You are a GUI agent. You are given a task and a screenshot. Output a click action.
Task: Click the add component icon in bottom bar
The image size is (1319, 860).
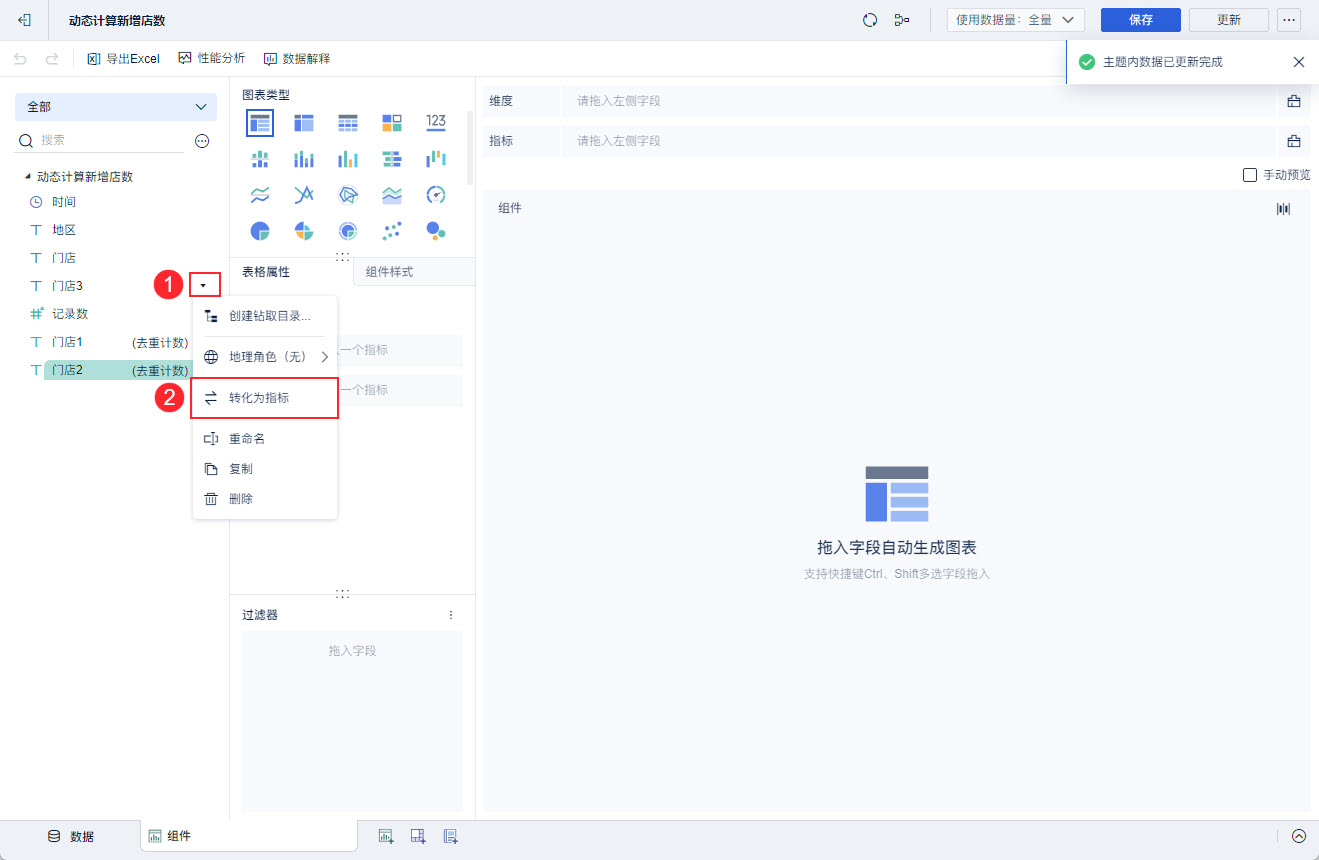click(386, 836)
